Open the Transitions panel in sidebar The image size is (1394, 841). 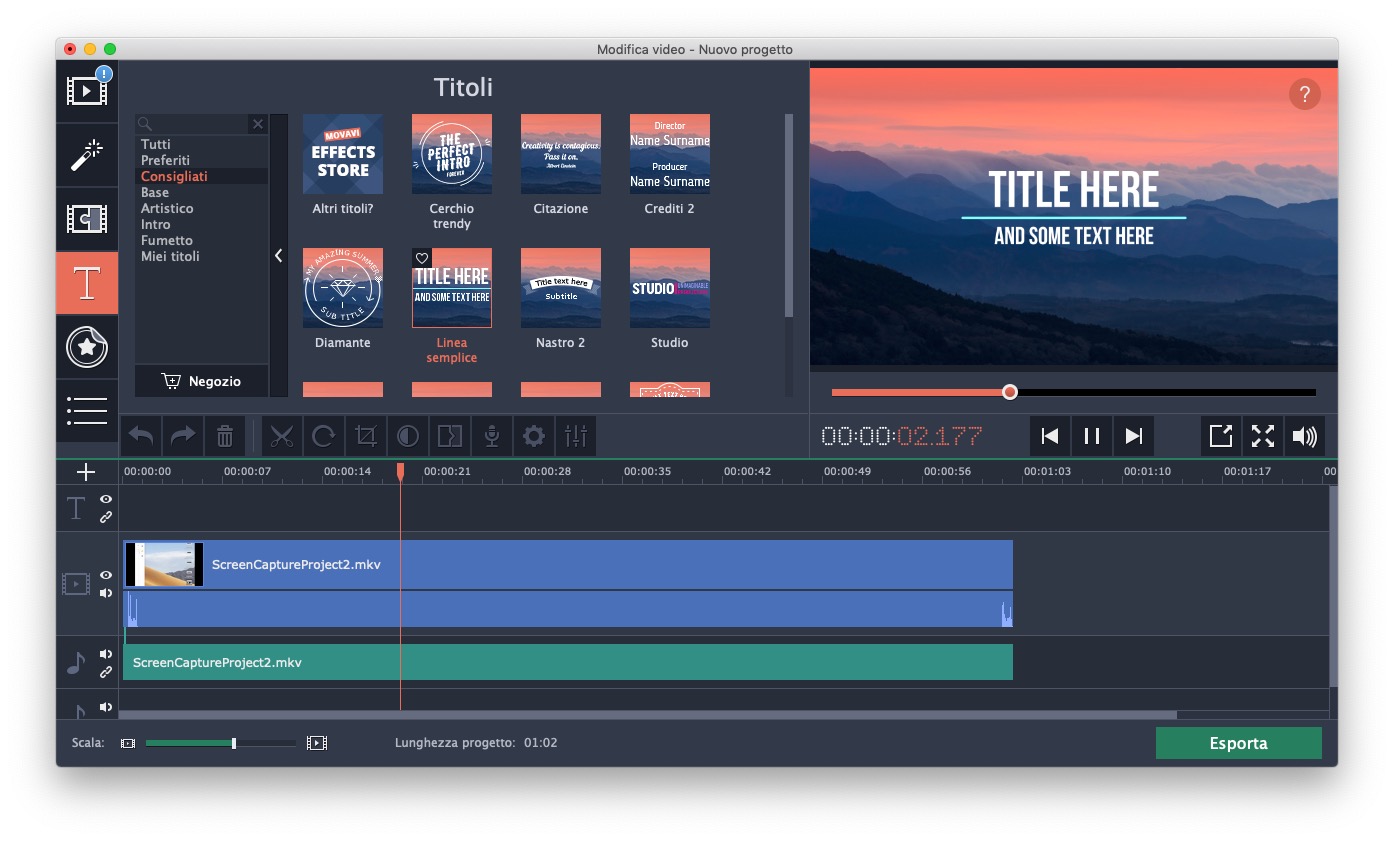[87, 219]
